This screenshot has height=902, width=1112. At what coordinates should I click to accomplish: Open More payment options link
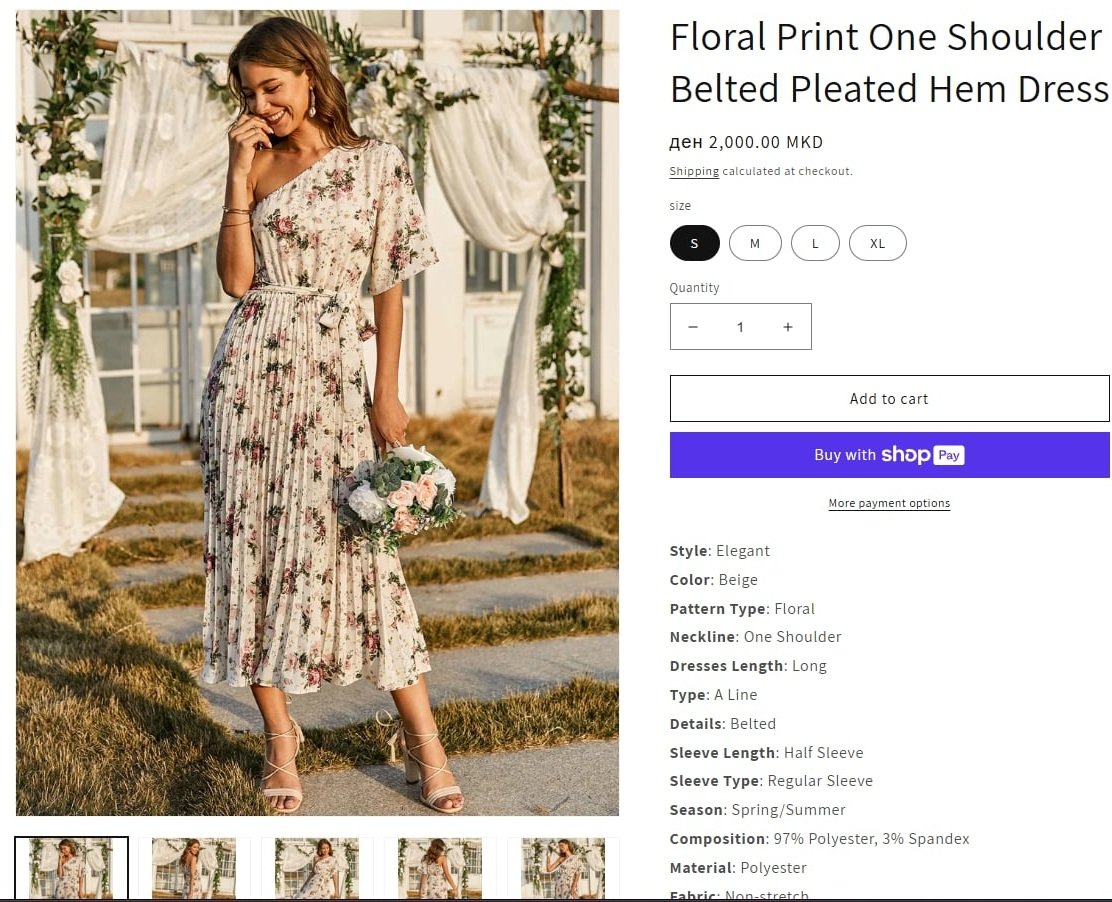889,503
